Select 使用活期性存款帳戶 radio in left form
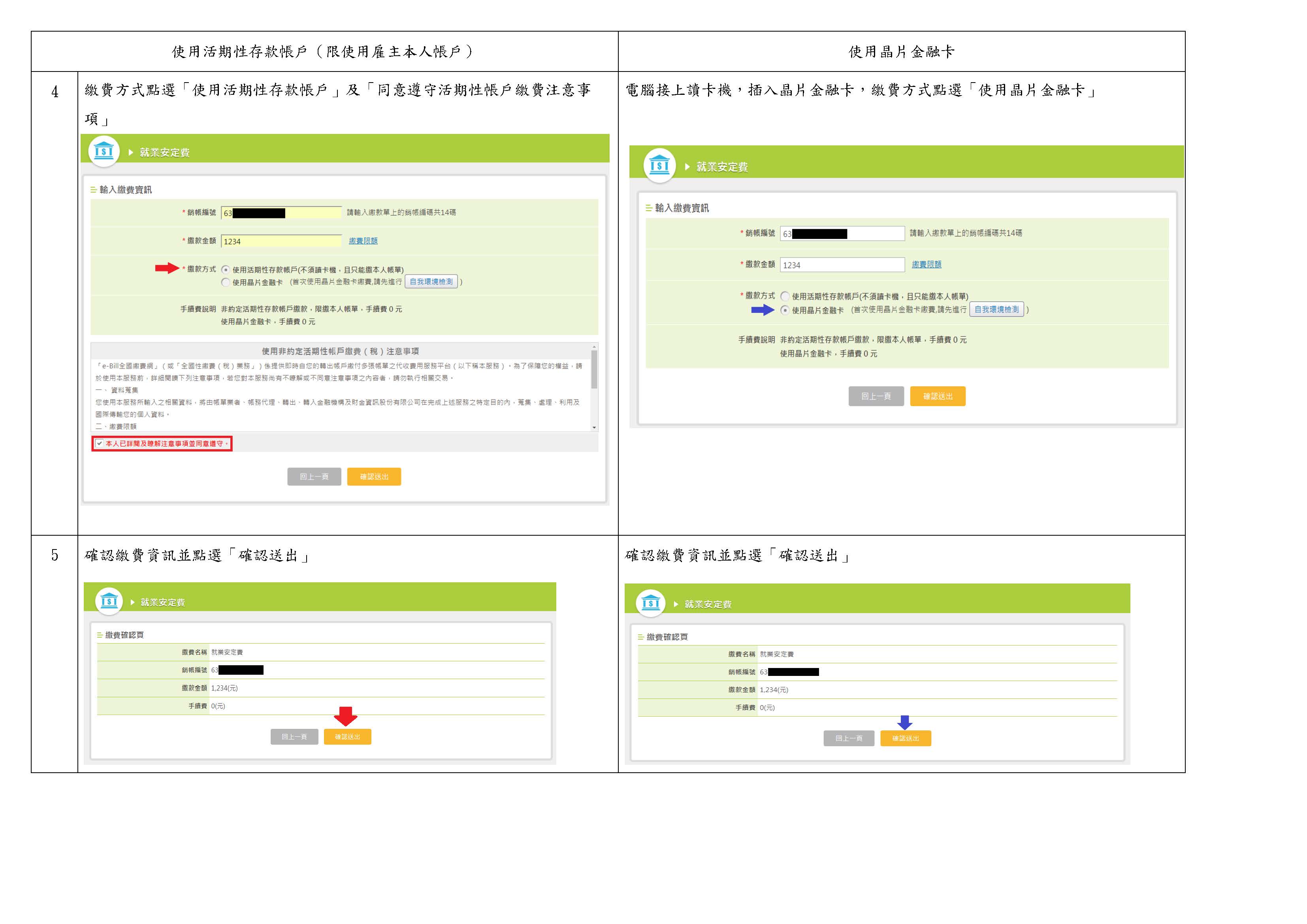1307x924 pixels. pyautogui.click(x=226, y=270)
